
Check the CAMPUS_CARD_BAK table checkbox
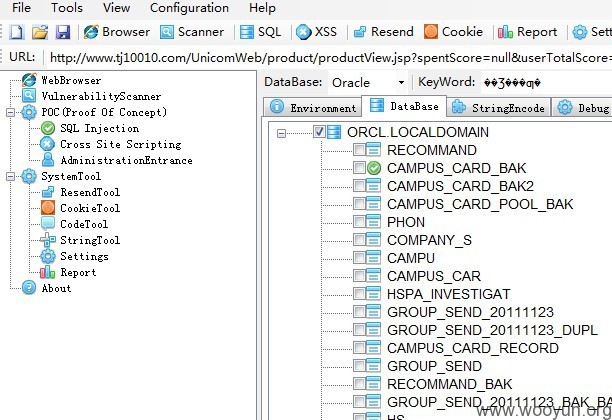tap(359, 167)
